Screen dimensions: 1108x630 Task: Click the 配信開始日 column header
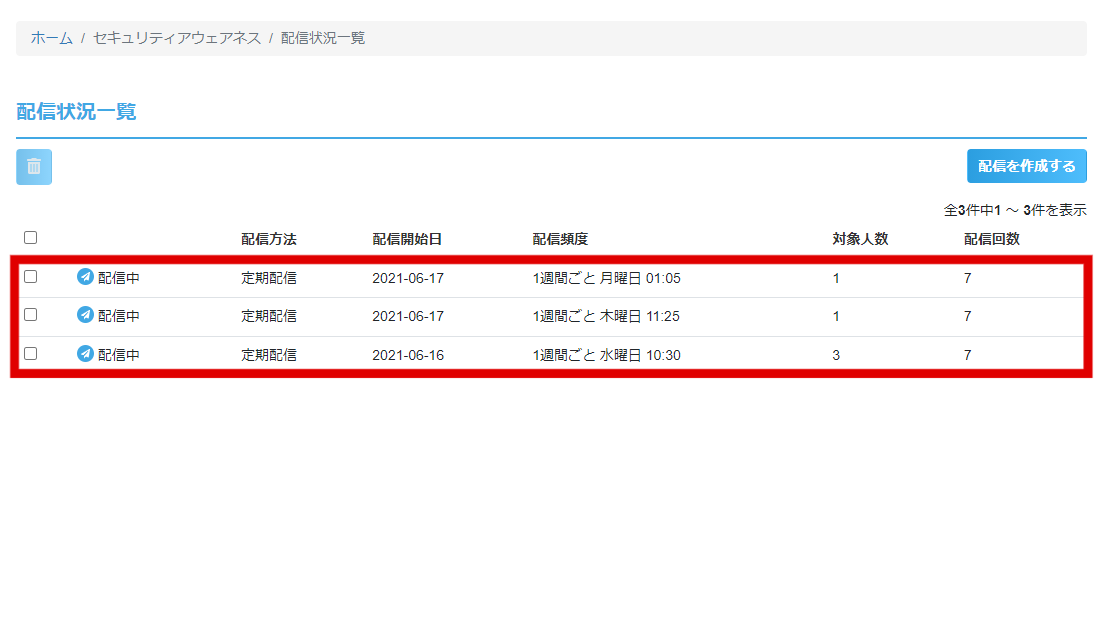(x=407, y=239)
